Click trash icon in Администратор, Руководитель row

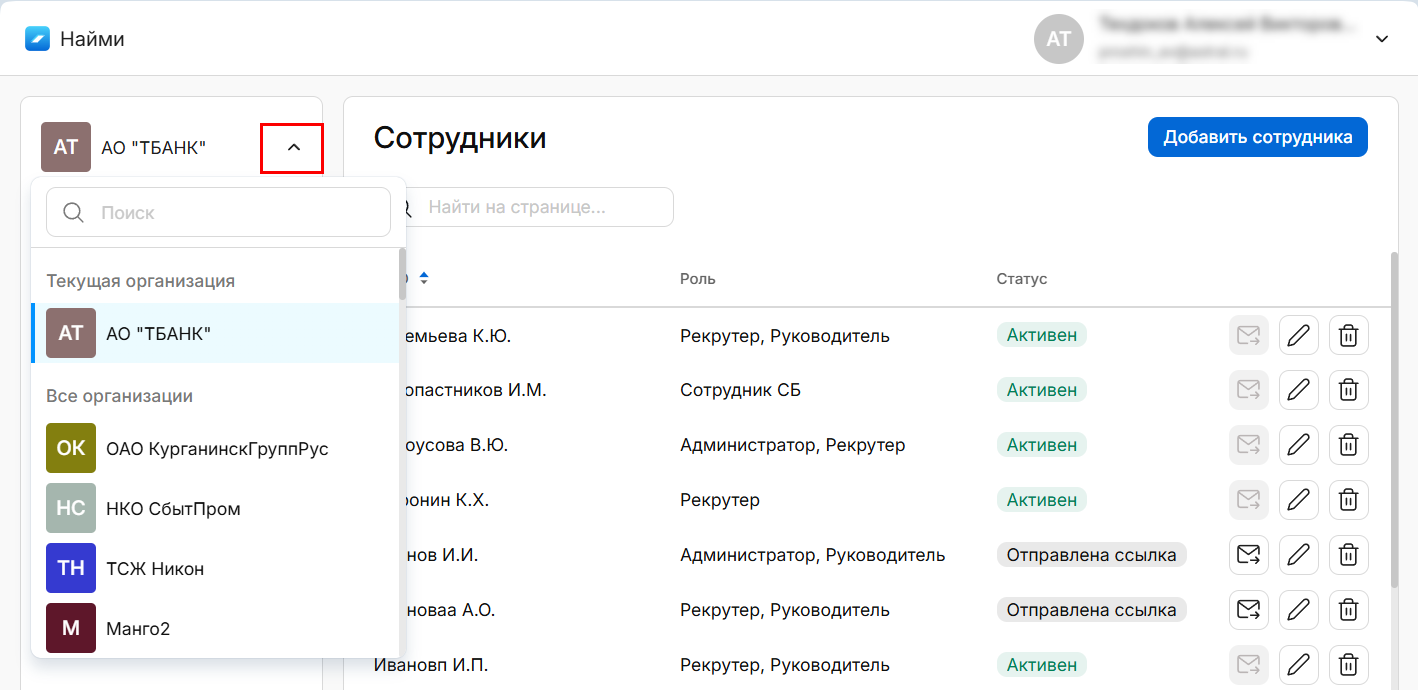tap(1348, 555)
